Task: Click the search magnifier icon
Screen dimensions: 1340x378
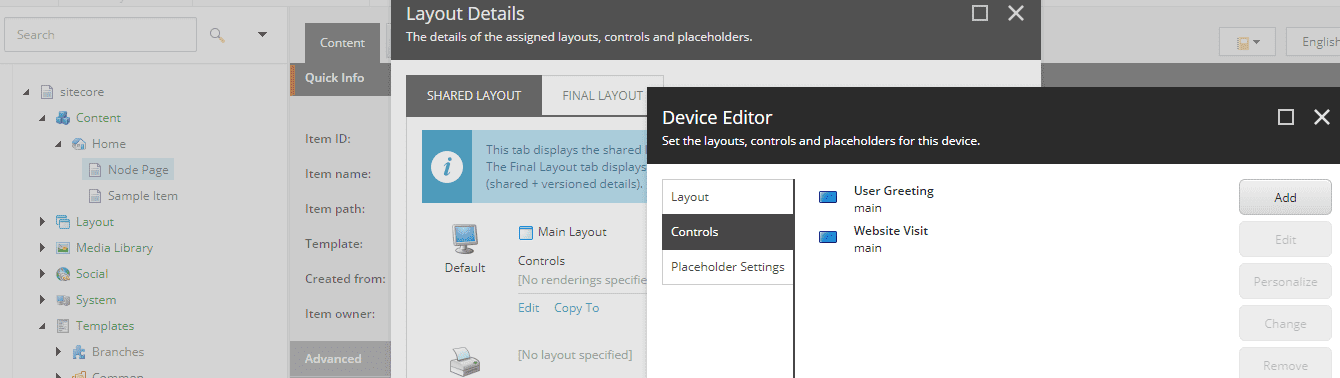Action: tap(217, 35)
